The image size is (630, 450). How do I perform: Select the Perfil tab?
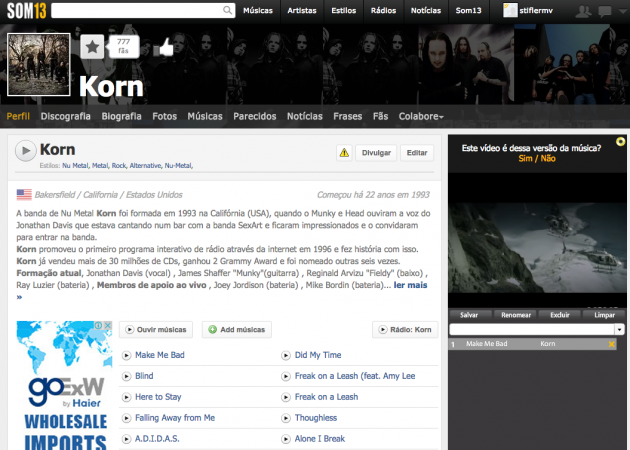18,117
